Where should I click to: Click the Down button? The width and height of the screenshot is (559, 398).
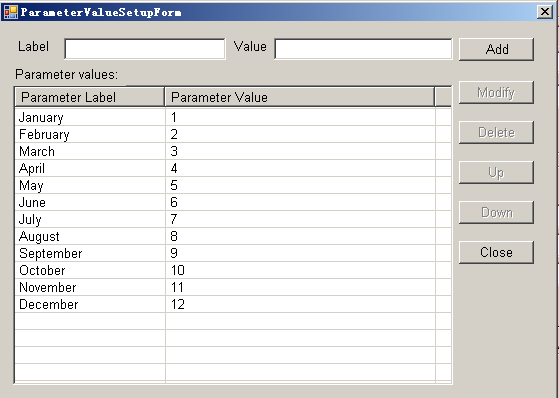[496, 213]
